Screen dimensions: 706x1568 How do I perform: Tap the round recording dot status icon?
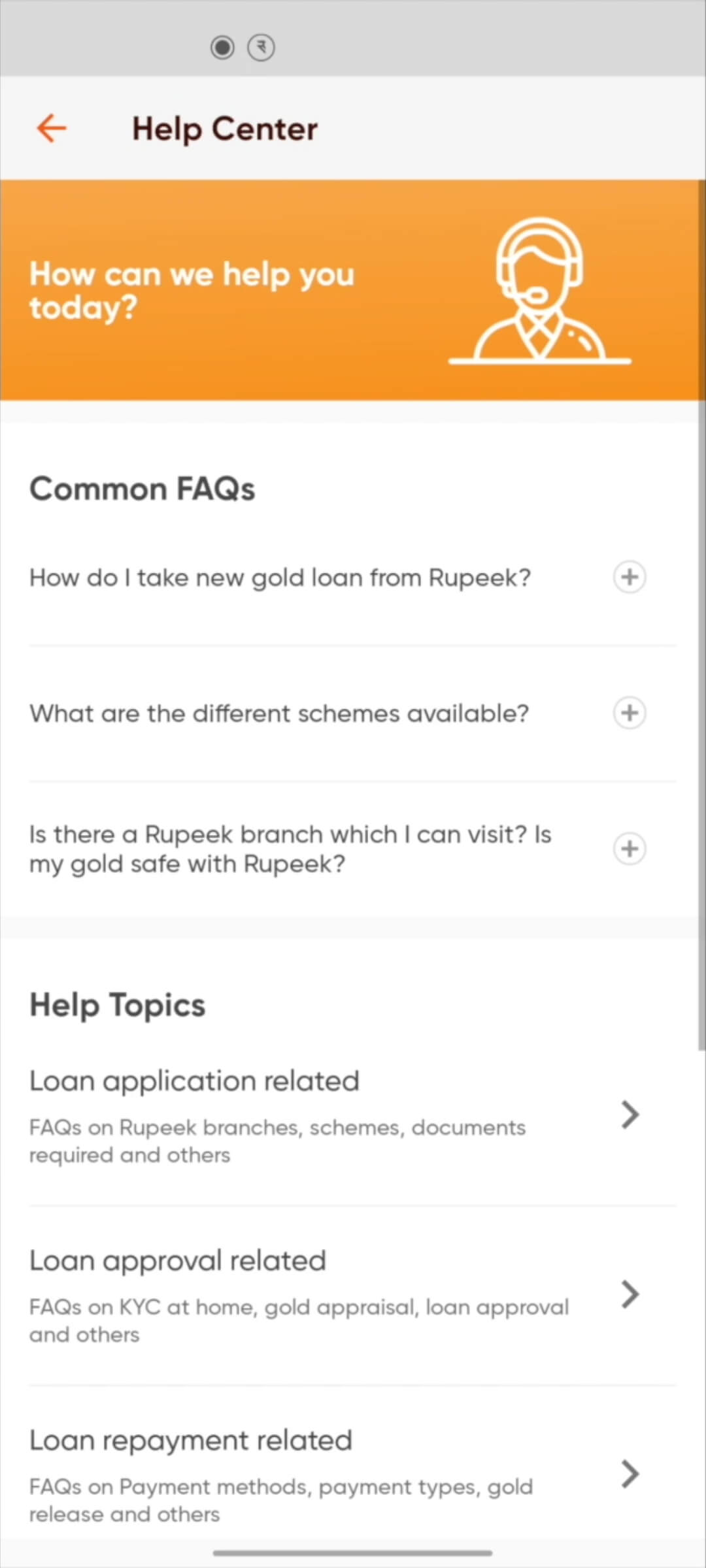[222, 48]
